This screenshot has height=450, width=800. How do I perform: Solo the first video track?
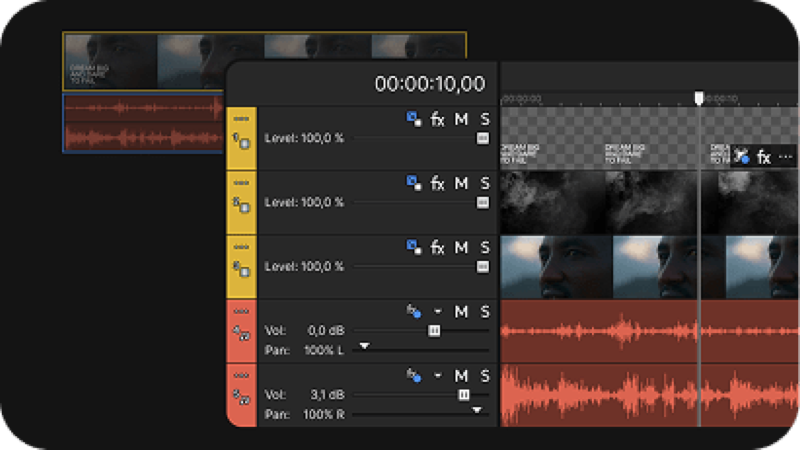pos(485,119)
